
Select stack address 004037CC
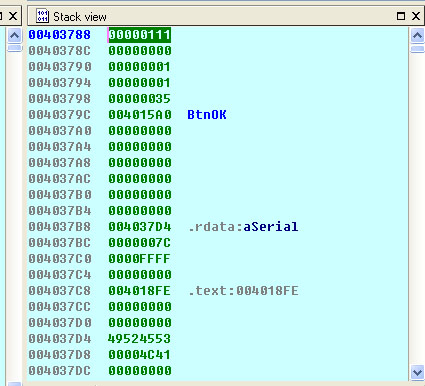59,307
